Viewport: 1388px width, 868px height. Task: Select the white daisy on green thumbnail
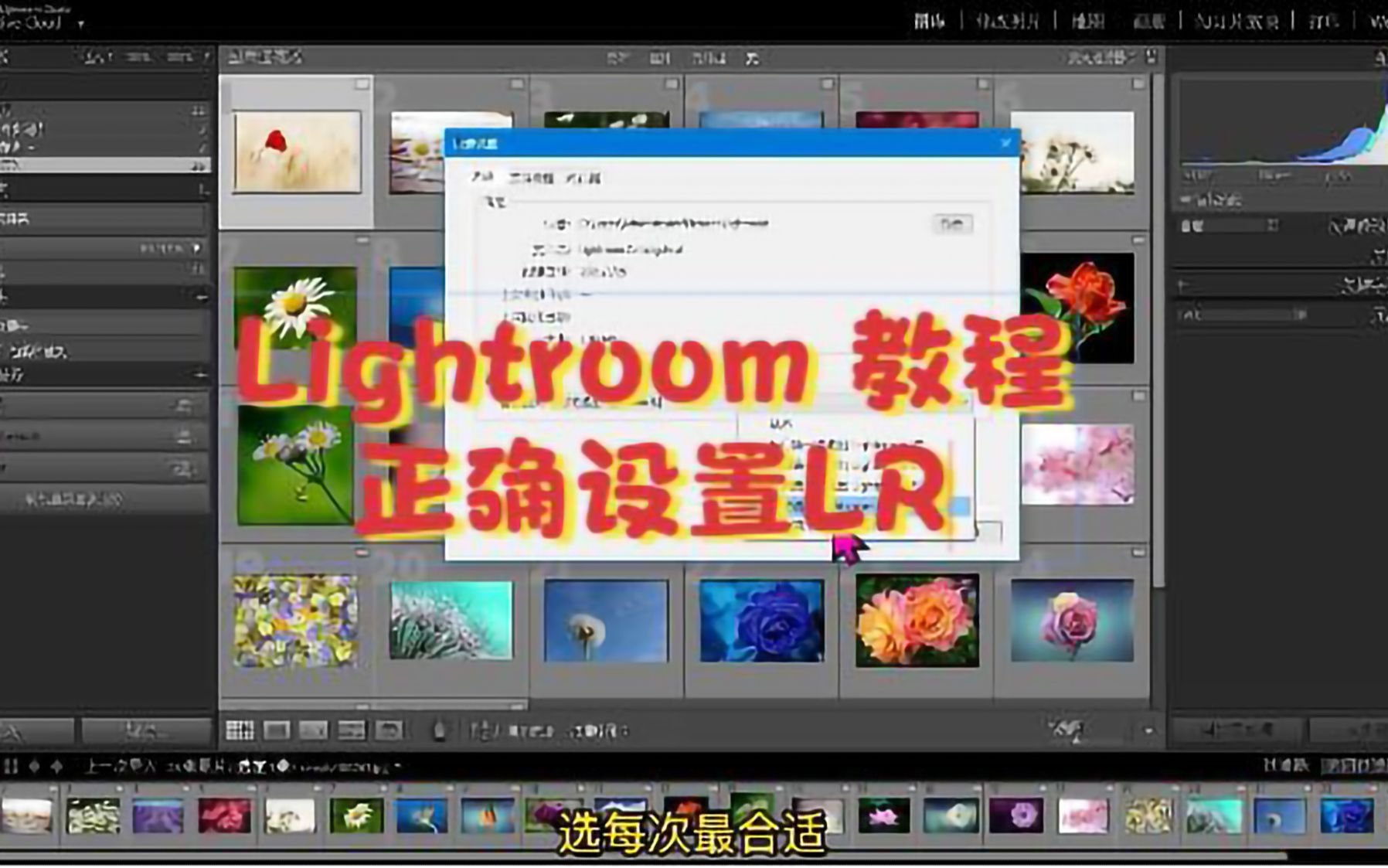click(295, 307)
